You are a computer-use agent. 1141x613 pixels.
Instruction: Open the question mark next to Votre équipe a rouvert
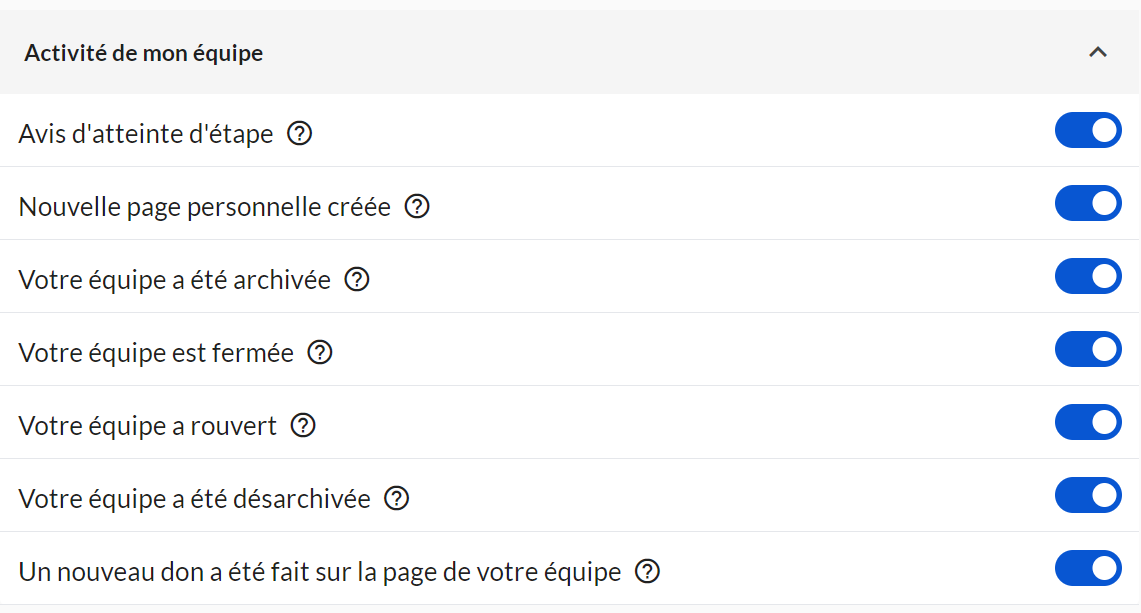(x=303, y=425)
